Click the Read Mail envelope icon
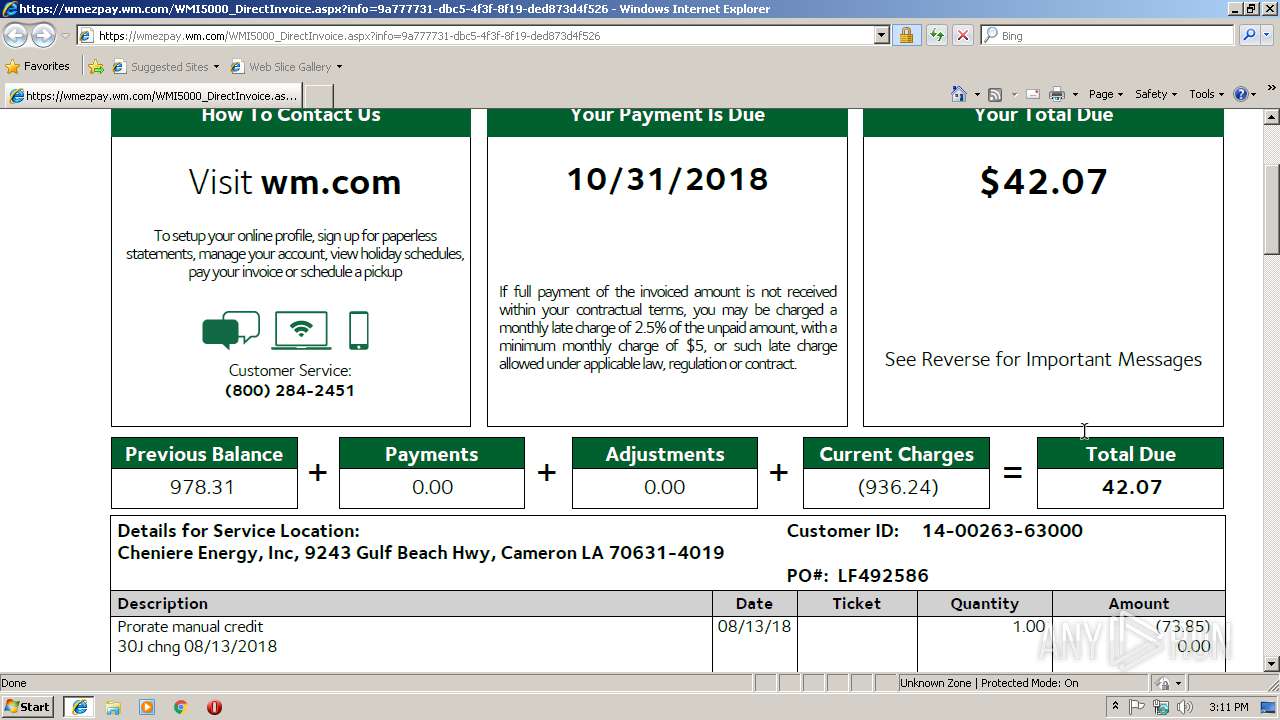Screen dimensions: 1280x720 click(1033, 94)
